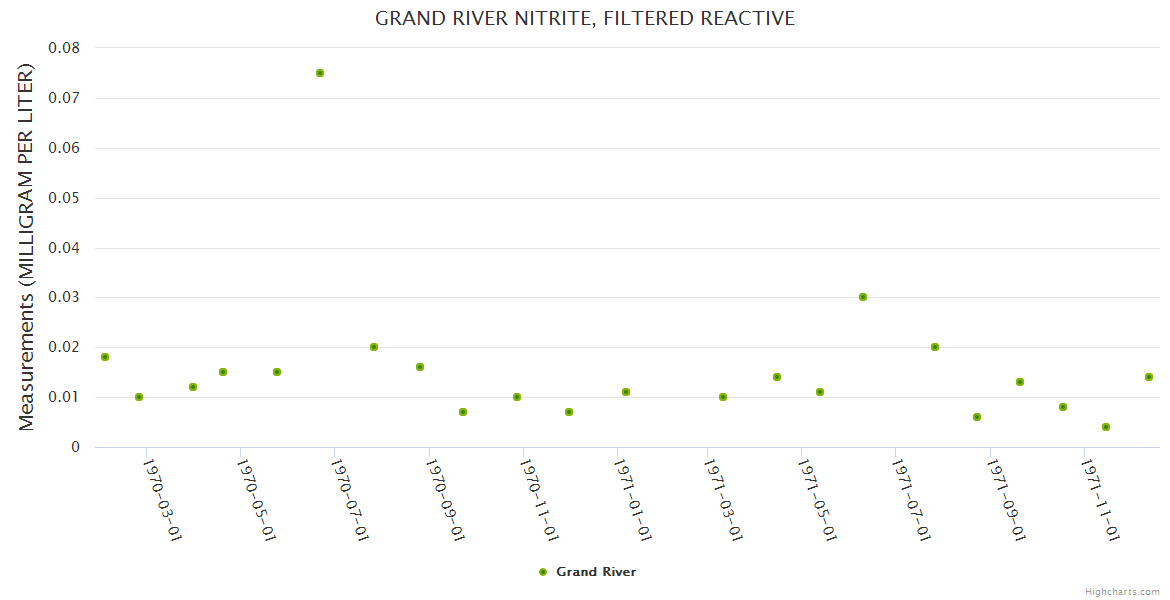The height and width of the screenshot is (600, 1170).
Task: Click the 0.014 point before 1971-05-01
Action: [777, 377]
